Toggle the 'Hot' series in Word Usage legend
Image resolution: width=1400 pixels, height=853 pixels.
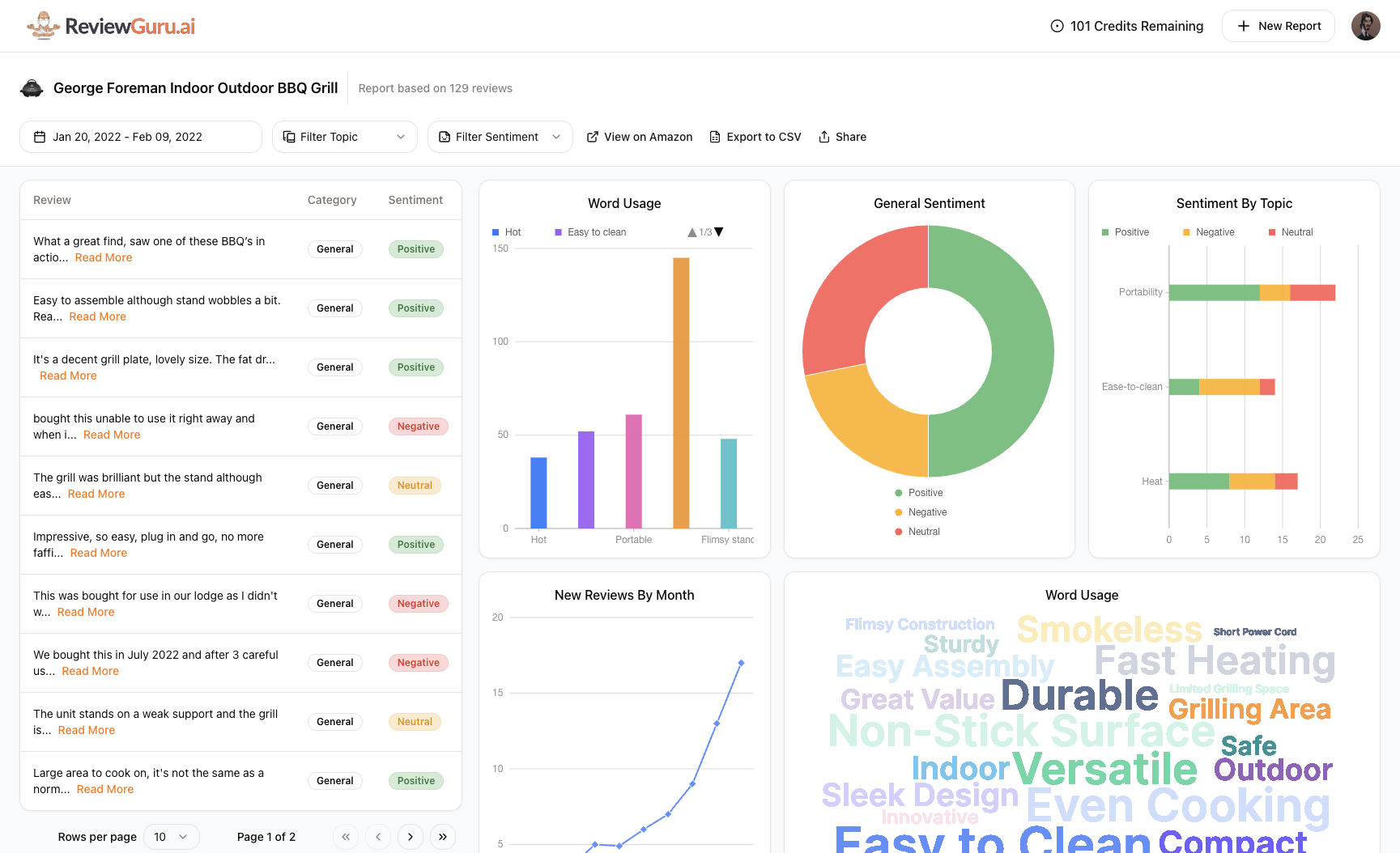point(508,232)
